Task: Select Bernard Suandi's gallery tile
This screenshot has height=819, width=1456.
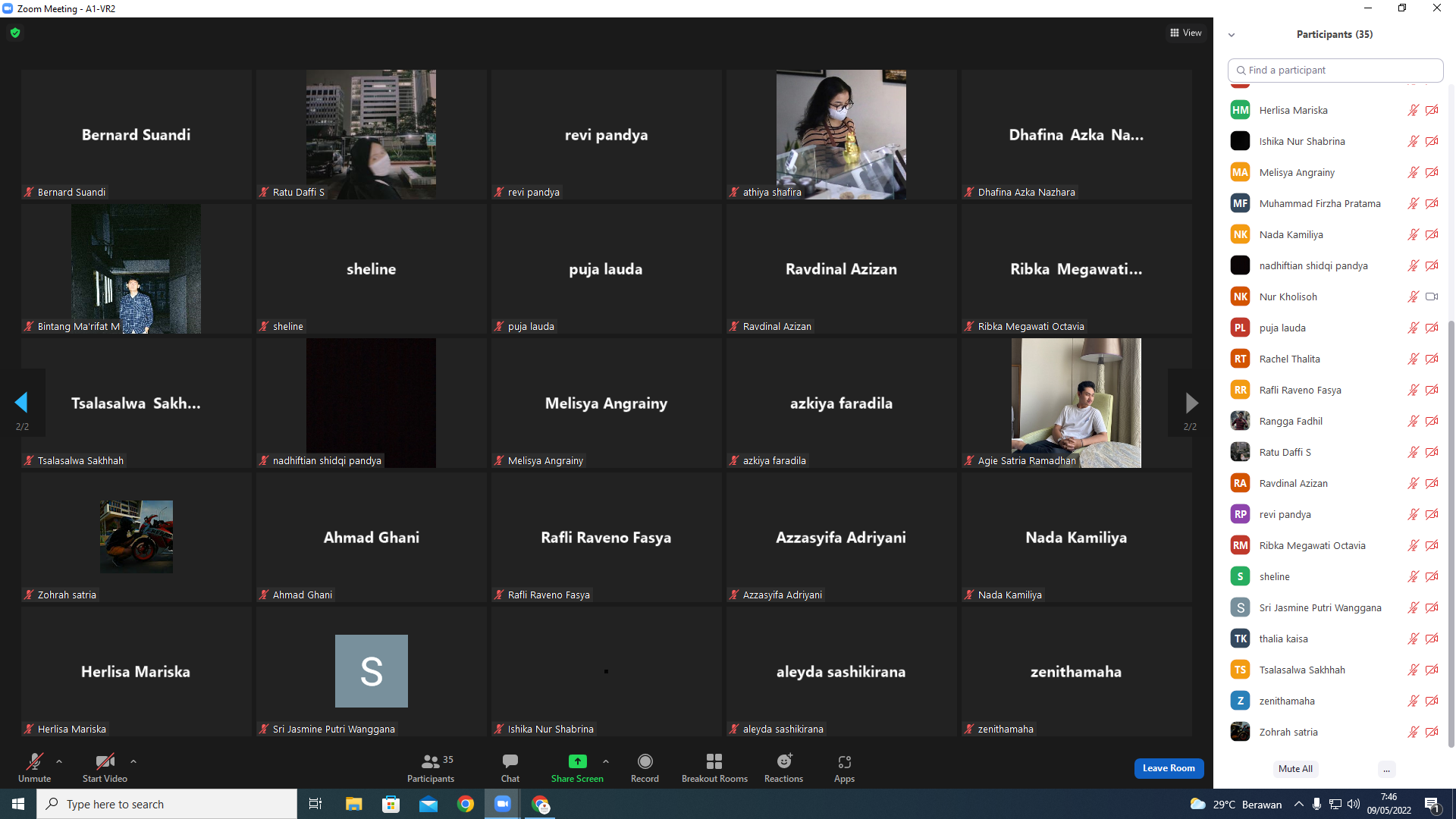Action: [x=136, y=134]
